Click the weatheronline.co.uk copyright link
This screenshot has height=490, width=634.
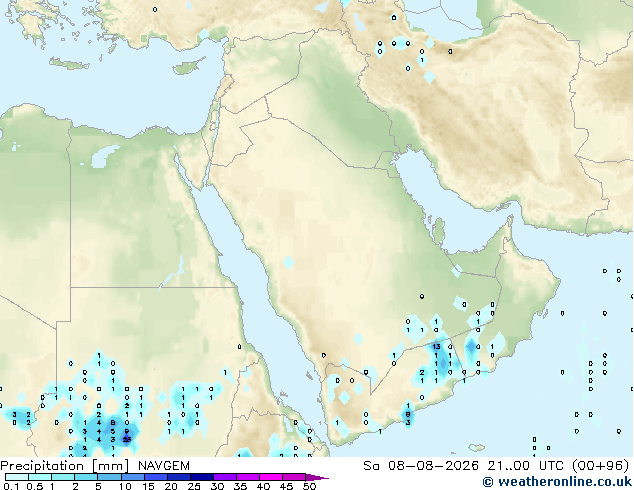click(557, 482)
